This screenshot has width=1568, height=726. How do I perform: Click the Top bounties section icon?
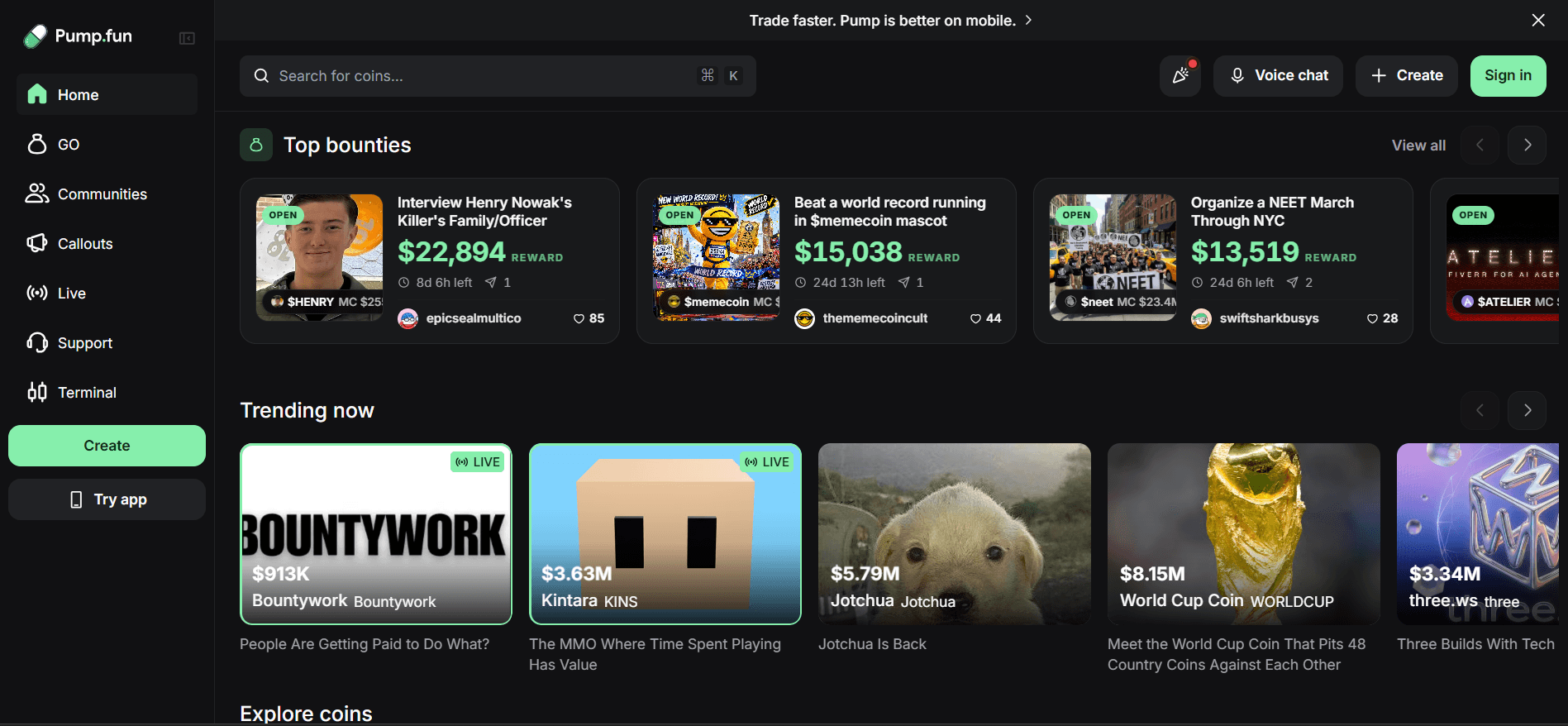(256, 145)
